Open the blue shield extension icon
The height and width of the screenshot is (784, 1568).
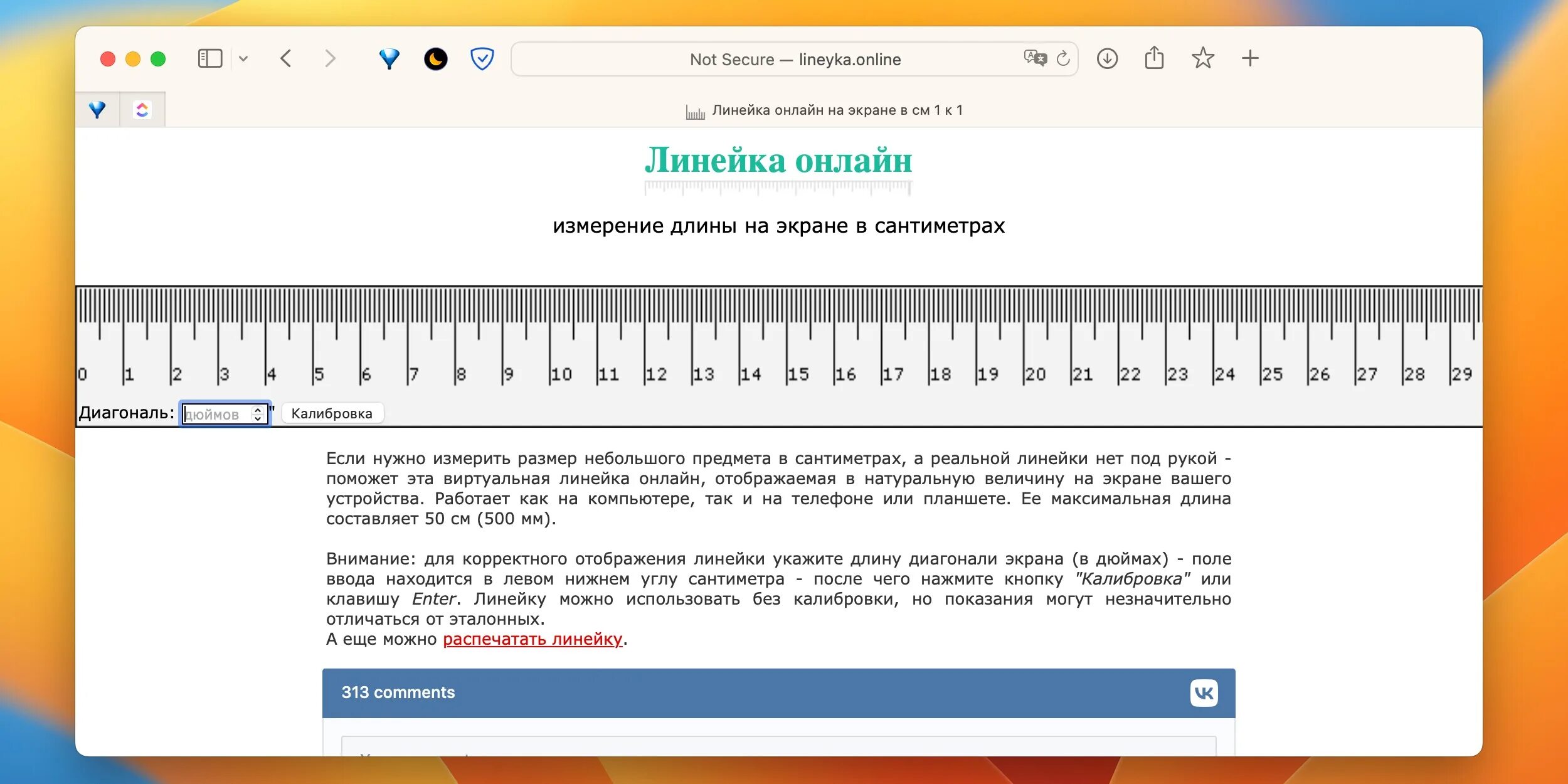coord(482,59)
